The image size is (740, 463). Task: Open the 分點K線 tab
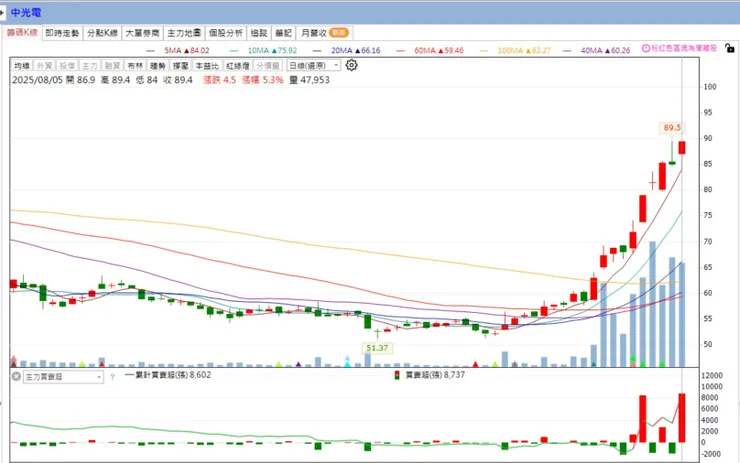pyautogui.click(x=102, y=33)
